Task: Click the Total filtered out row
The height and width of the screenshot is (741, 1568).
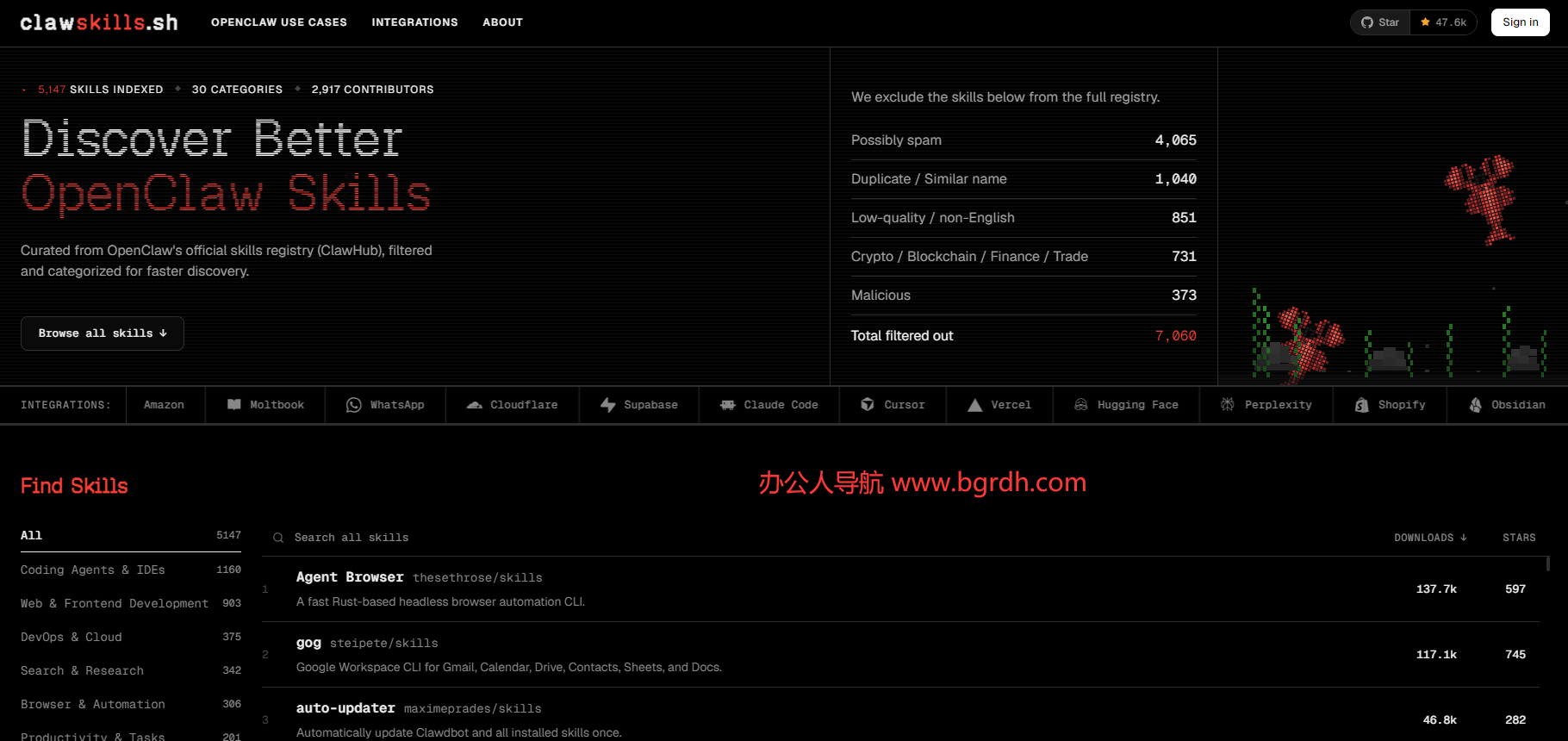Action: 1024,336
